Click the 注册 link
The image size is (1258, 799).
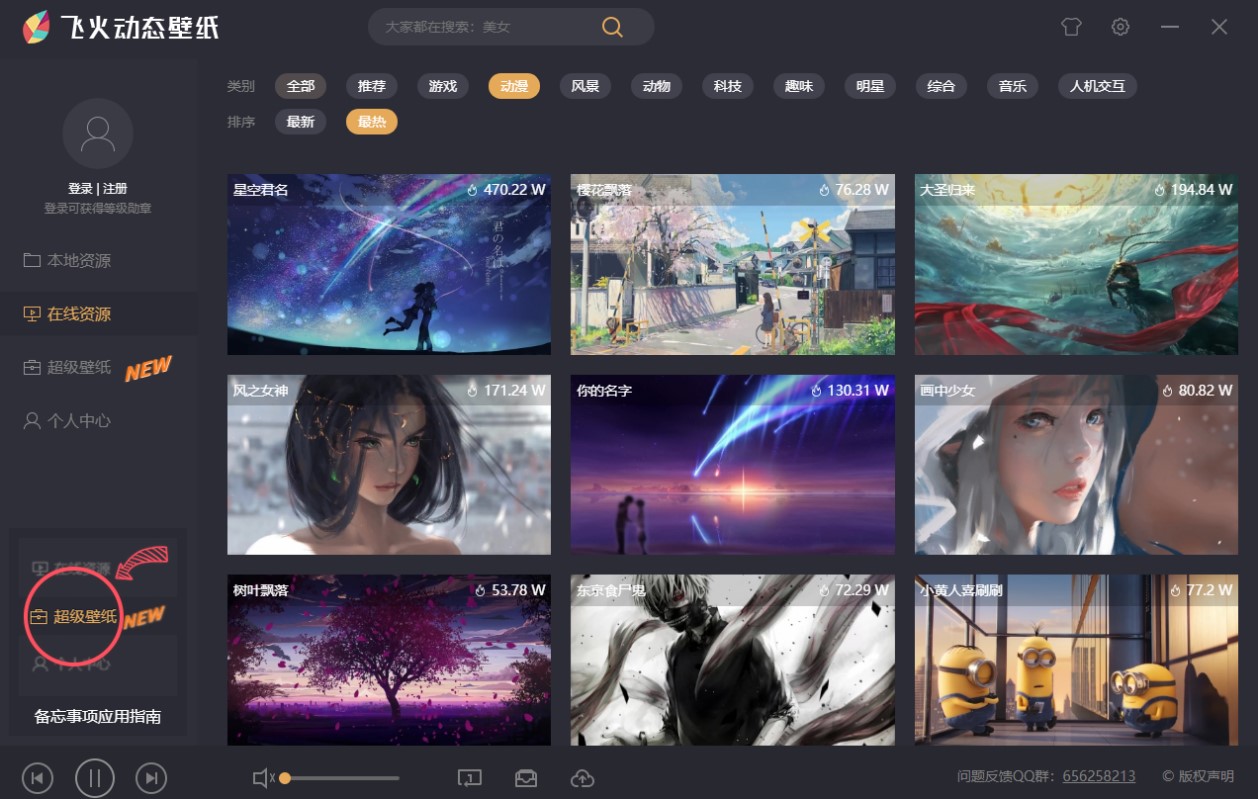click(115, 189)
